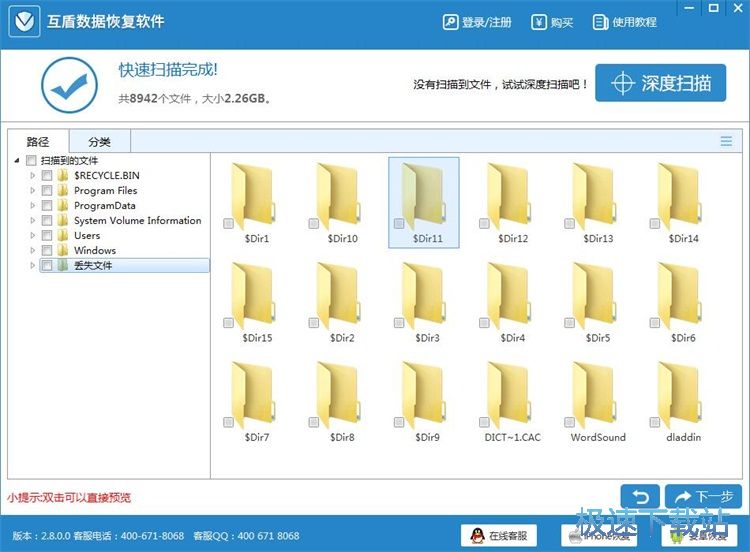The width and height of the screenshot is (750, 552).
Task: Expand the Program Files tree node
Action: coord(33,190)
